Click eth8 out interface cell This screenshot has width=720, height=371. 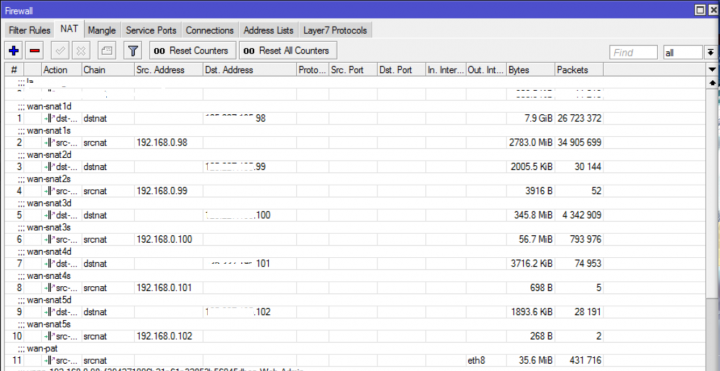click(486, 361)
